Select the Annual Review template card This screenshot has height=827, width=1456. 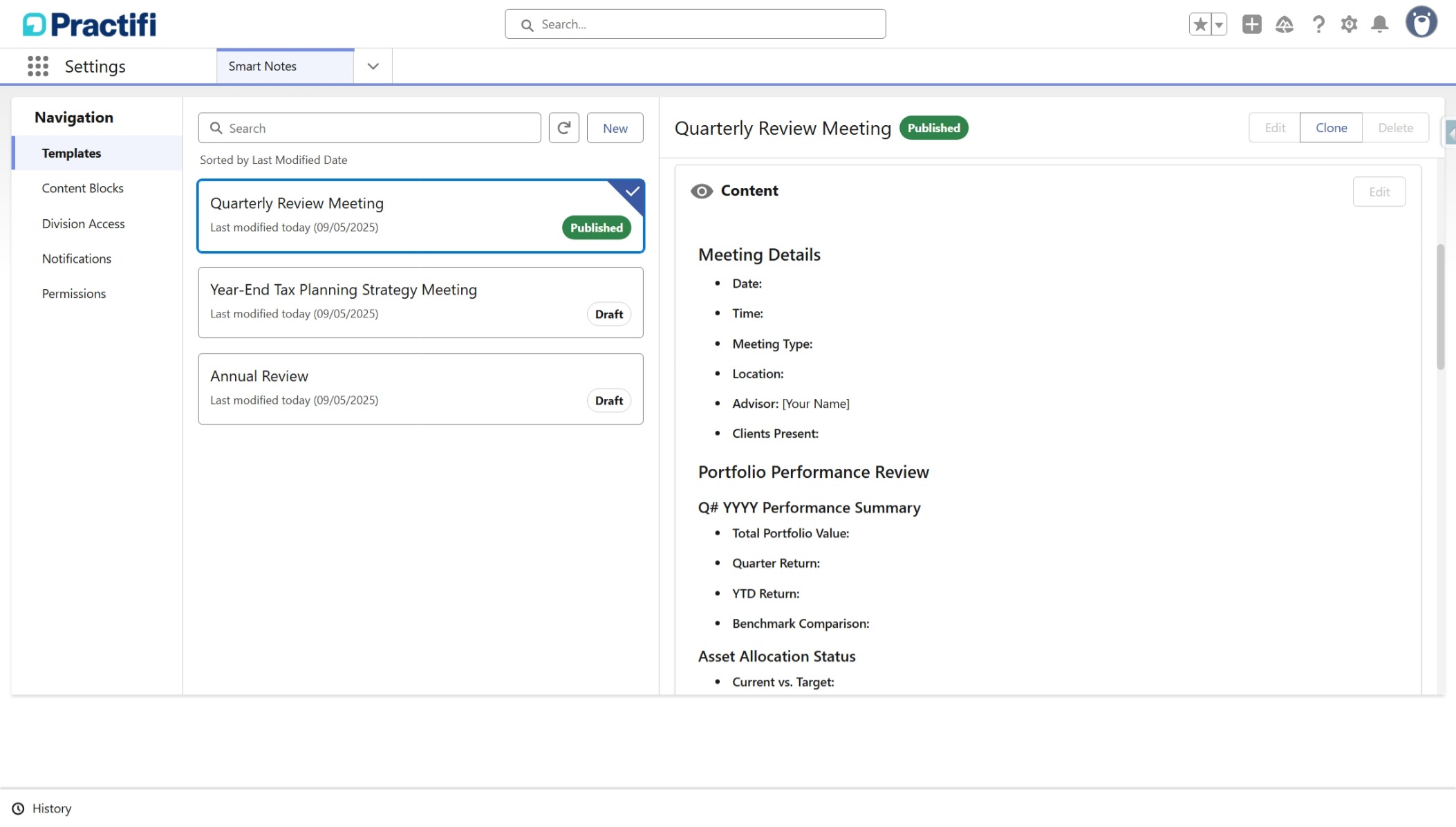click(420, 389)
